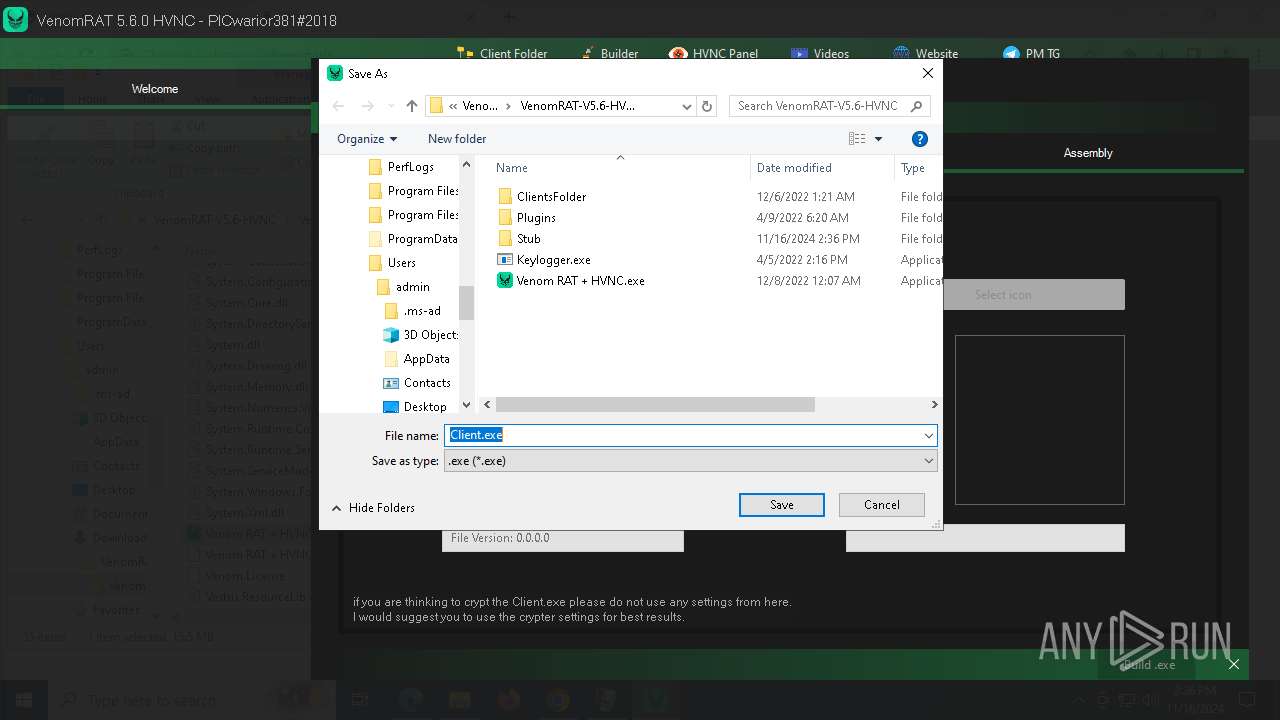Go up one folder level
The height and width of the screenshot is (720, 1280).
(412, 106)
